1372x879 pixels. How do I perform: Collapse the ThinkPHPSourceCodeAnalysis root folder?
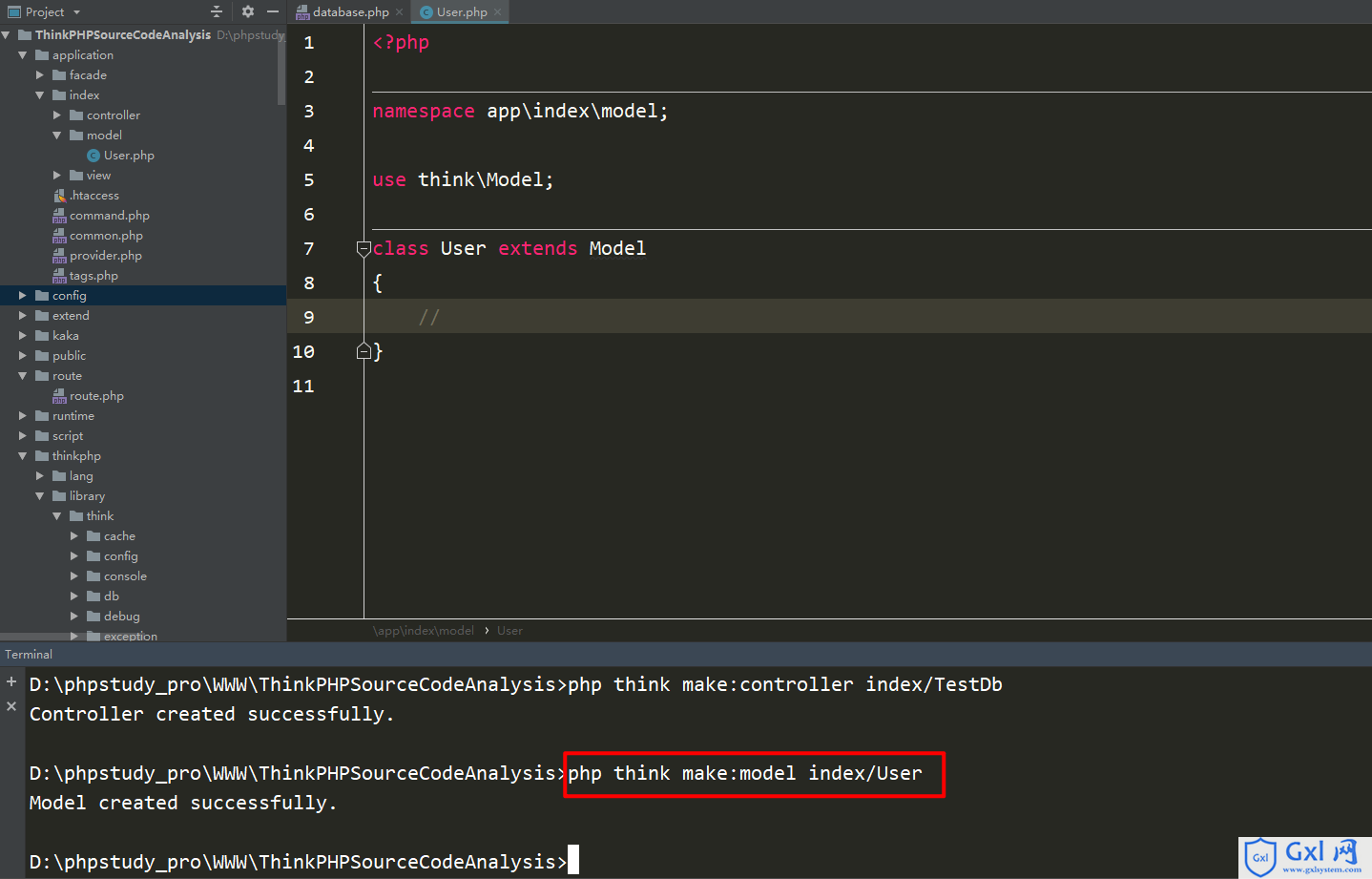coord(6,35)
